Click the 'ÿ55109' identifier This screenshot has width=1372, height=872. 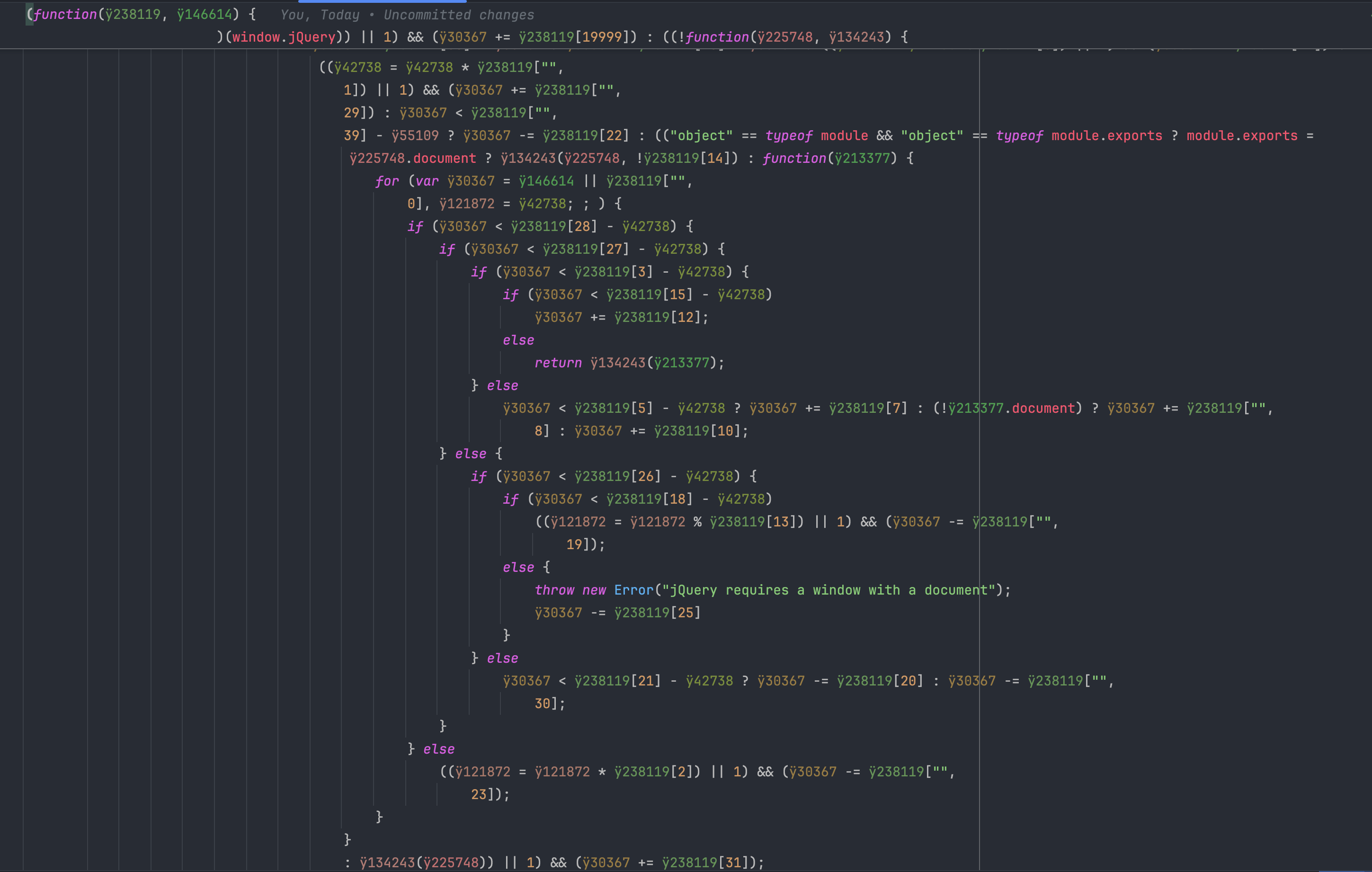[415, 135]
